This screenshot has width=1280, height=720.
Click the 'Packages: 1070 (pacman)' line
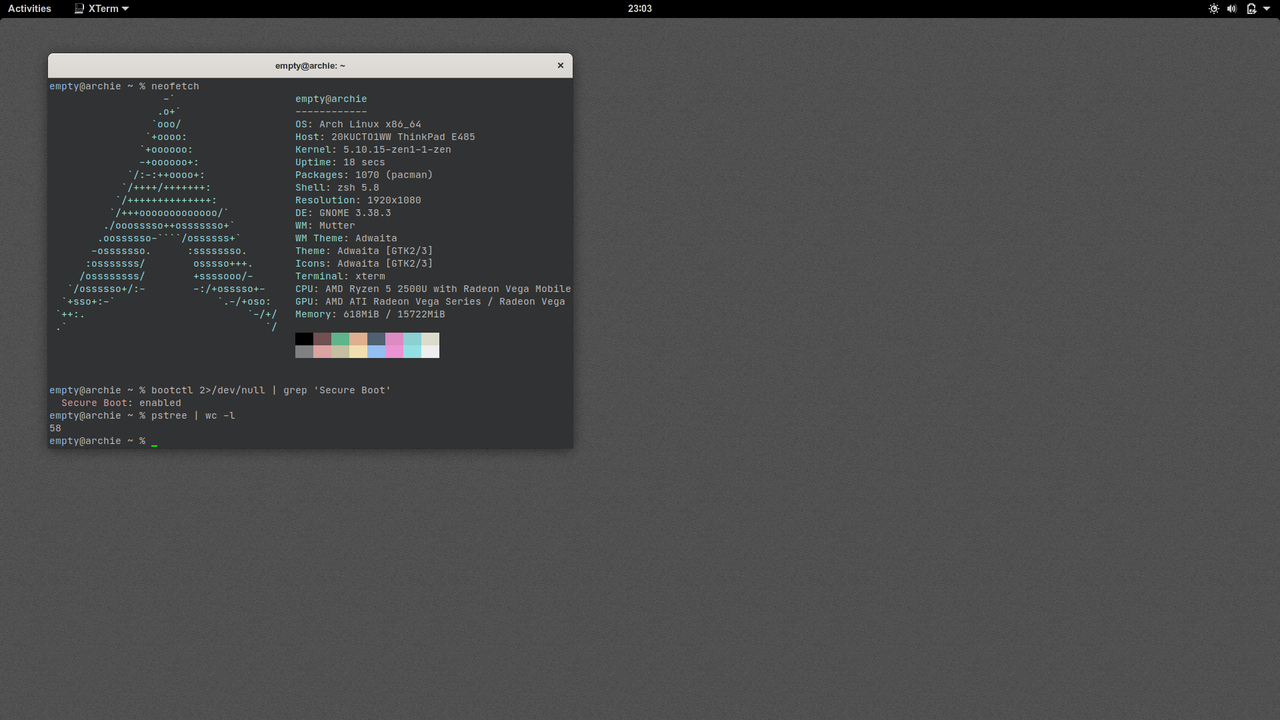tap(364, 175)
